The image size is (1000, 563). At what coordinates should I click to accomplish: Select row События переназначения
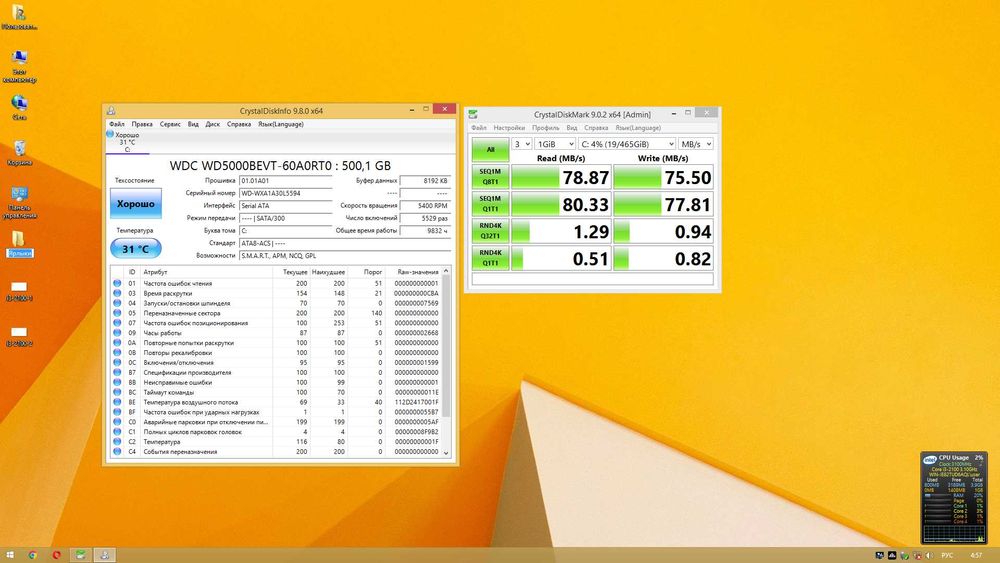(276, 451)
